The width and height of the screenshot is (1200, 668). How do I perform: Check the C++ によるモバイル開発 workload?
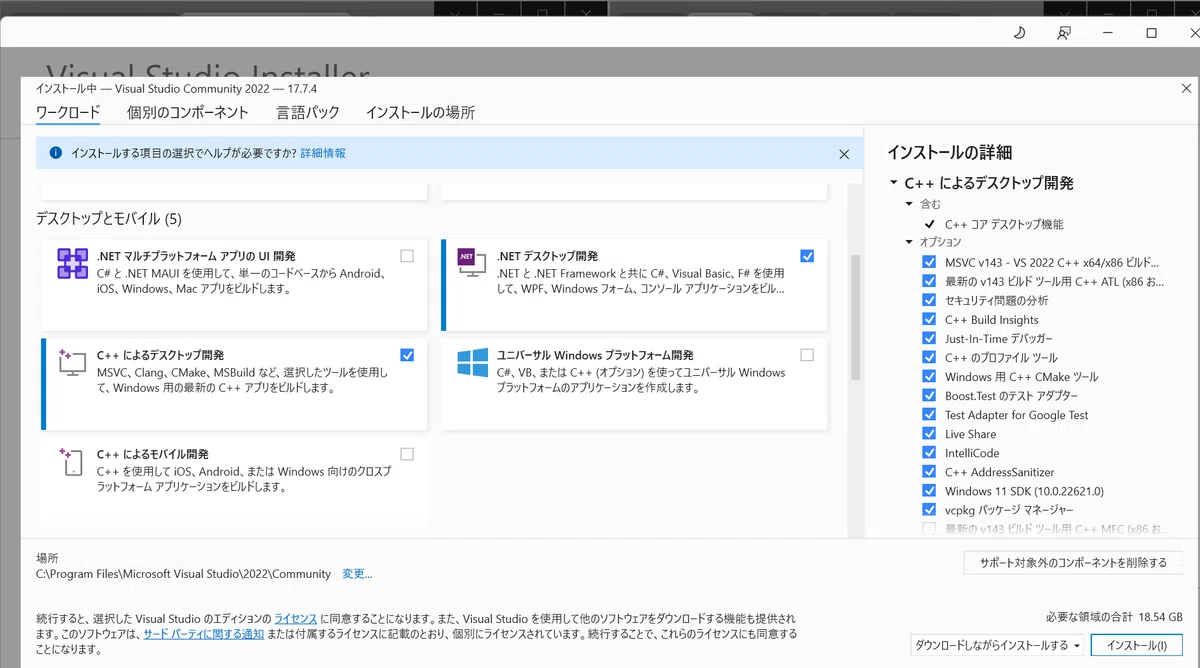click(407, 454)
